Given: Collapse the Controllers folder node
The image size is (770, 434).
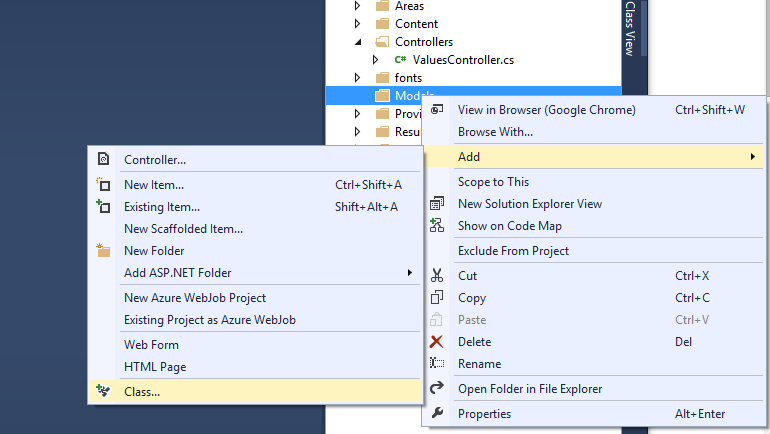Looking at the screenshot, I should 359,42.
